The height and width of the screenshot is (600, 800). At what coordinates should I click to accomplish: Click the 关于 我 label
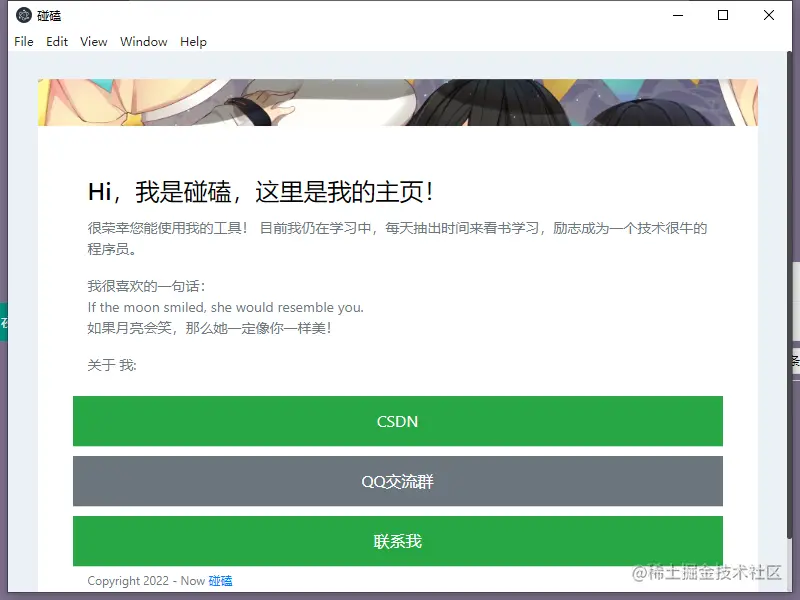pos(110,365)
